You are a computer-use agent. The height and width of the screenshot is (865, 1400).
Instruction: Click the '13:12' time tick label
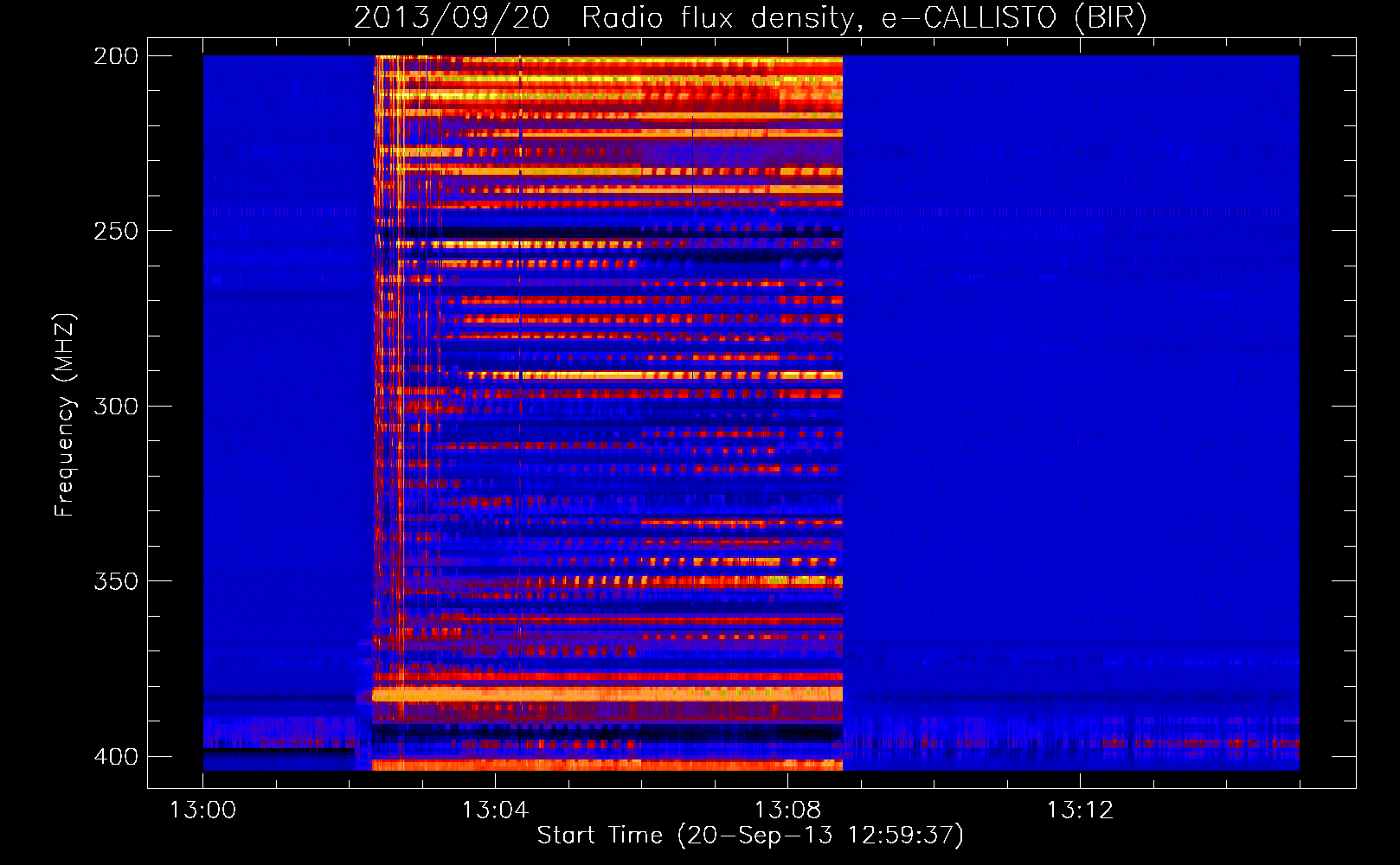click(1080, 811)
